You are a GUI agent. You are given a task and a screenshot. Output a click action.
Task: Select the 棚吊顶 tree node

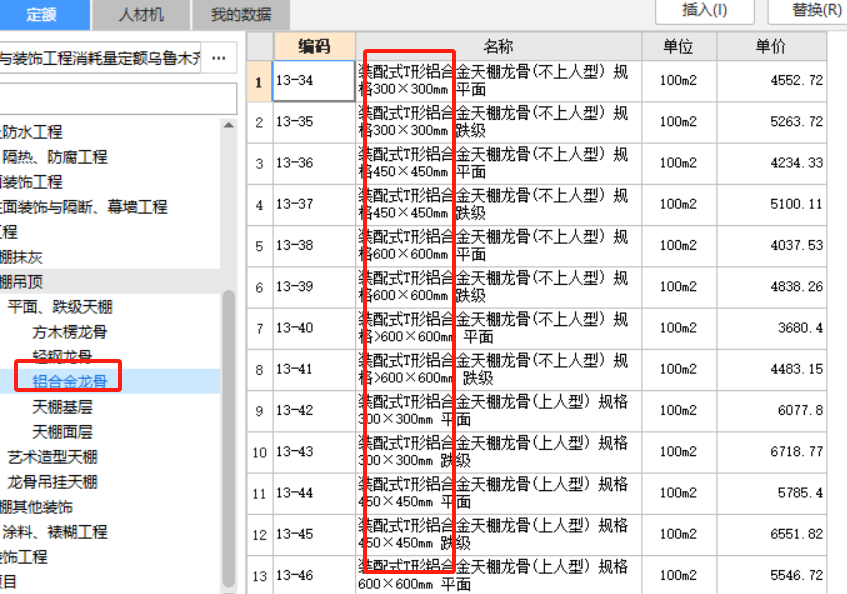[x=22, y=282]
